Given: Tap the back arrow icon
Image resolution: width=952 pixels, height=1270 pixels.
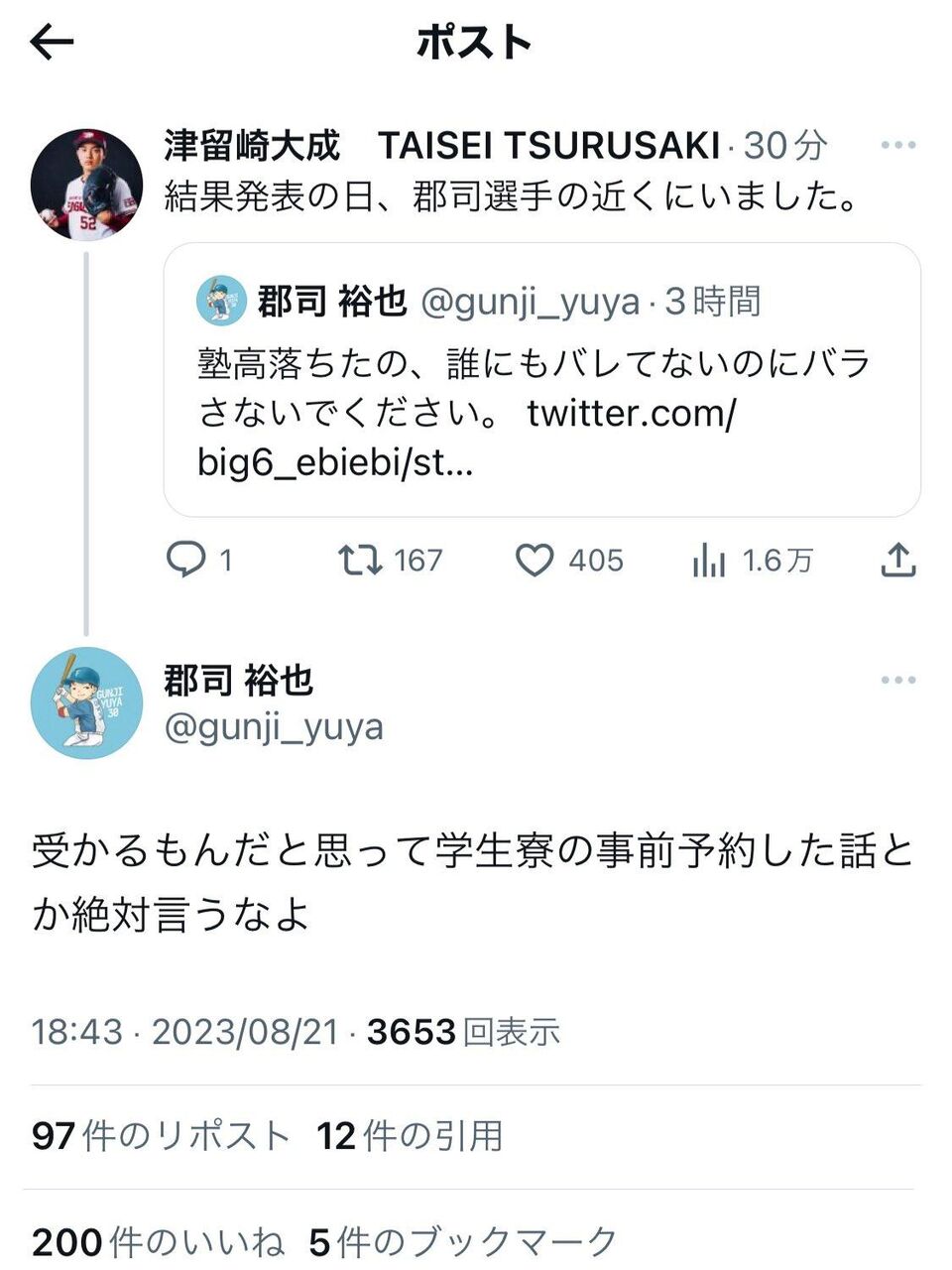Looking at the screenshot, I should pyautogui.click(x=52, y=43).
